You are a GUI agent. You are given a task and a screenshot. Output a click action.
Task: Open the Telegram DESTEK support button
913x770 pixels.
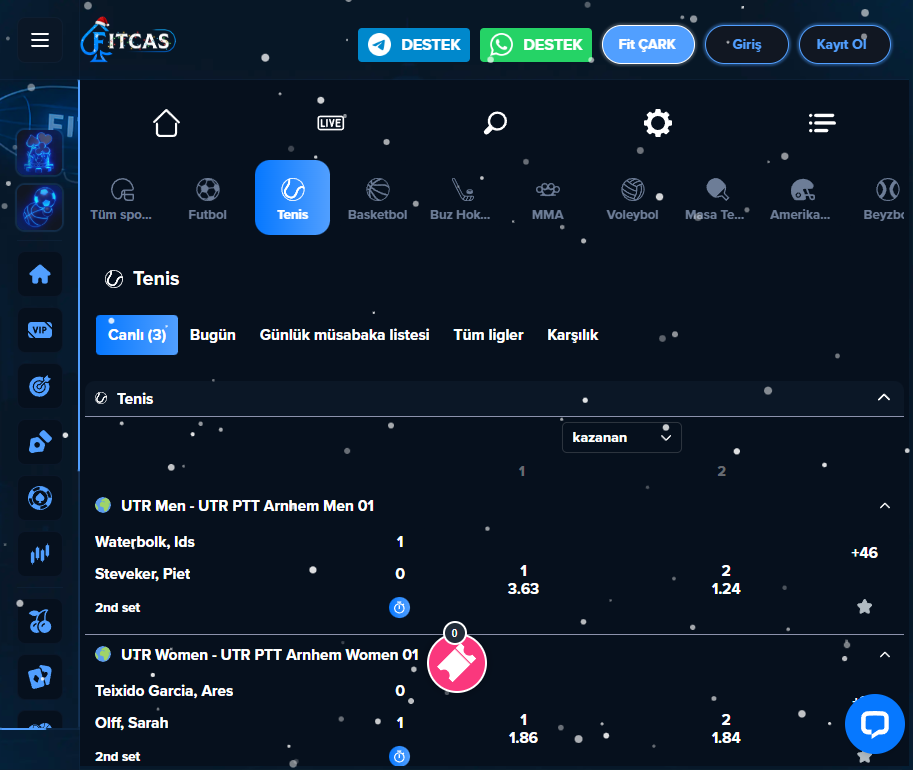(414, 45)
